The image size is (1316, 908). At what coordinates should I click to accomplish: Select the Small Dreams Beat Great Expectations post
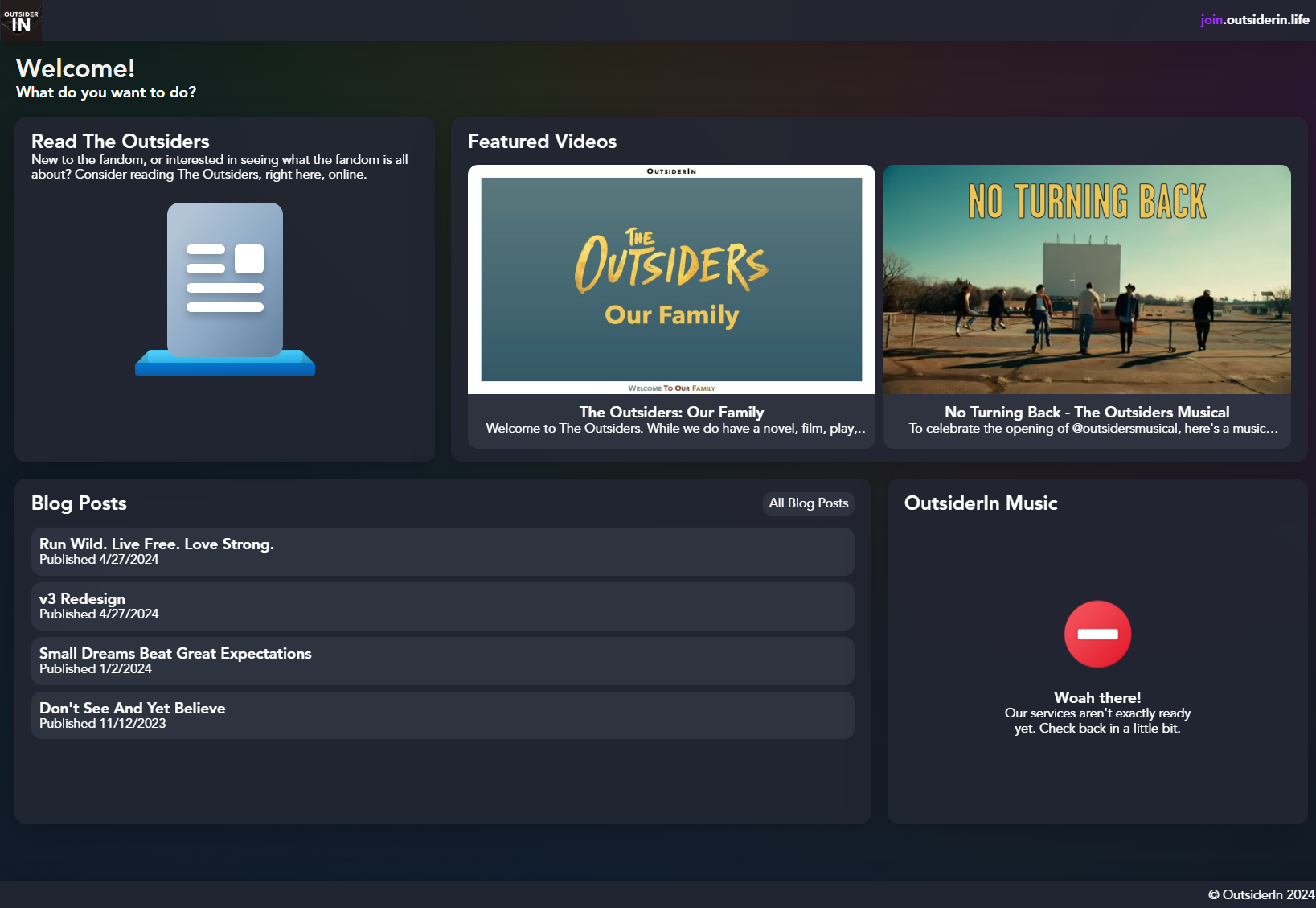point(442,660)
